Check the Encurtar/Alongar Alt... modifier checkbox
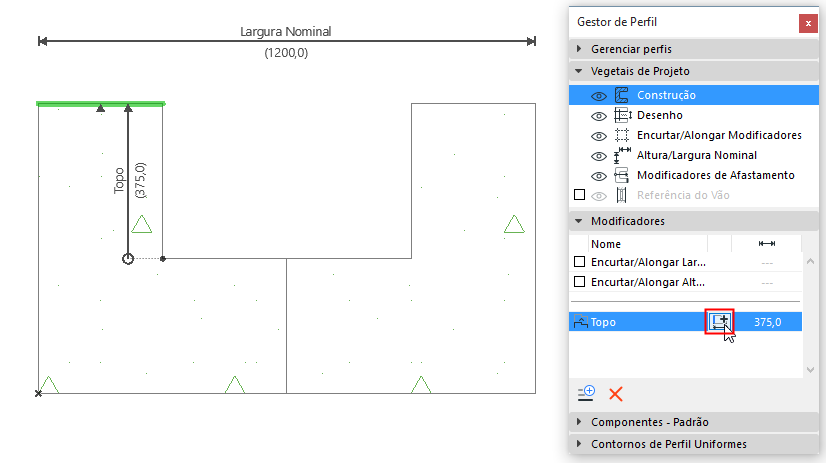This screenshot has height=463, width=826. coord(579,282)
